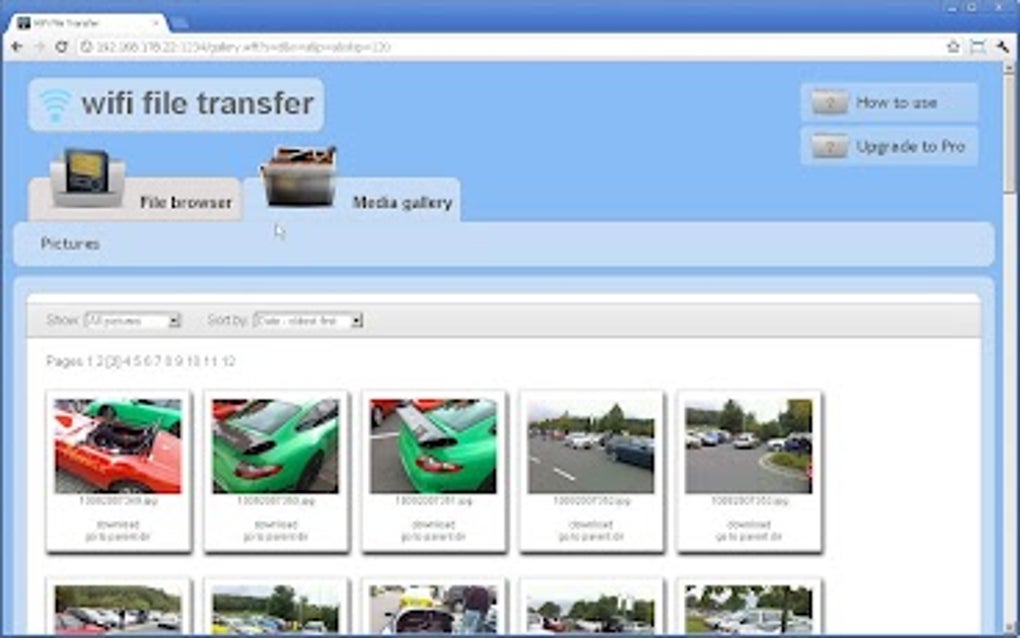Click the scrollbar down arrow
The width and height of the screenshot is (1020, 638).
pos(1009,628)
